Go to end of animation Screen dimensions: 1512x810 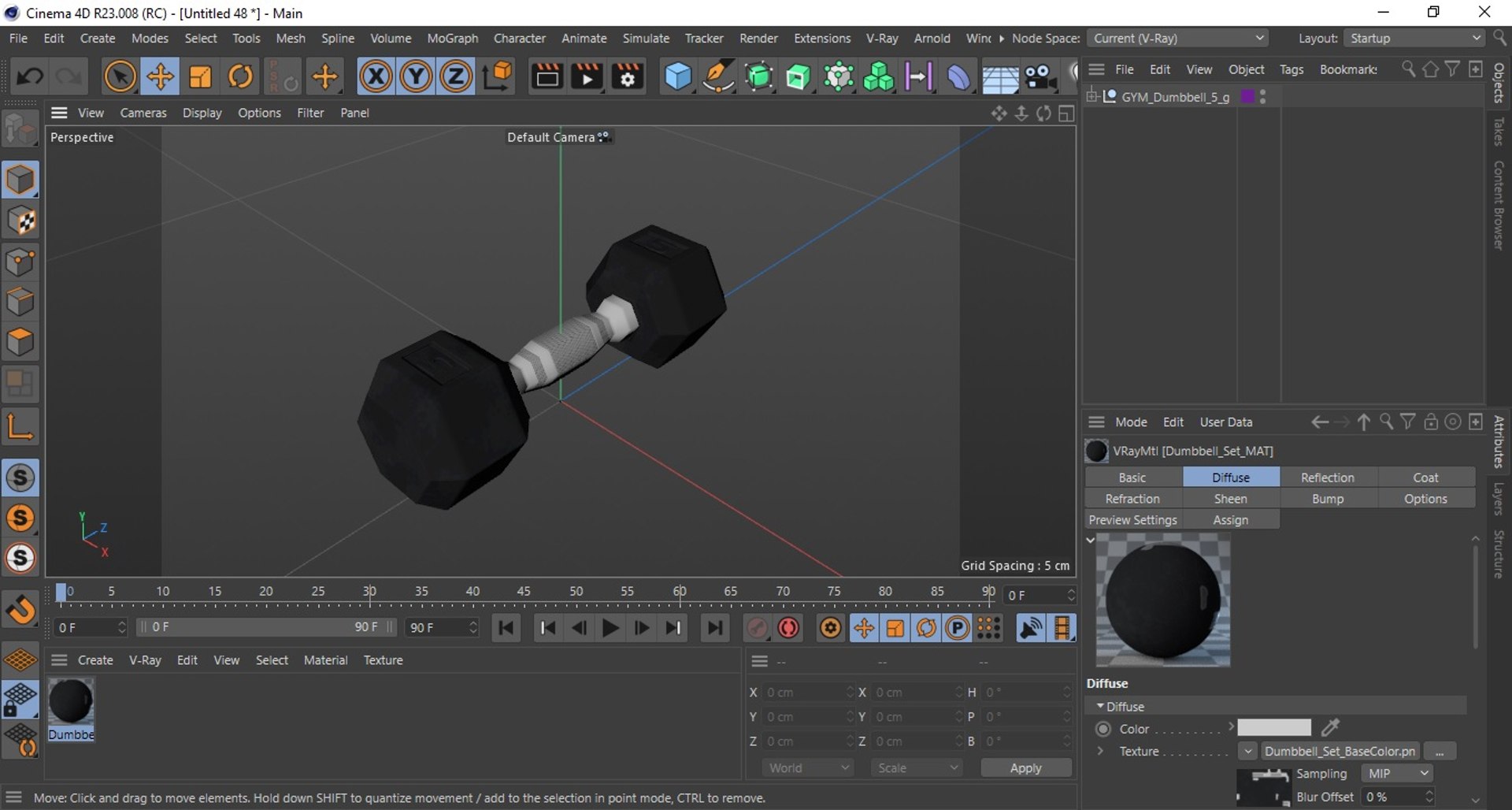(714, 627)
